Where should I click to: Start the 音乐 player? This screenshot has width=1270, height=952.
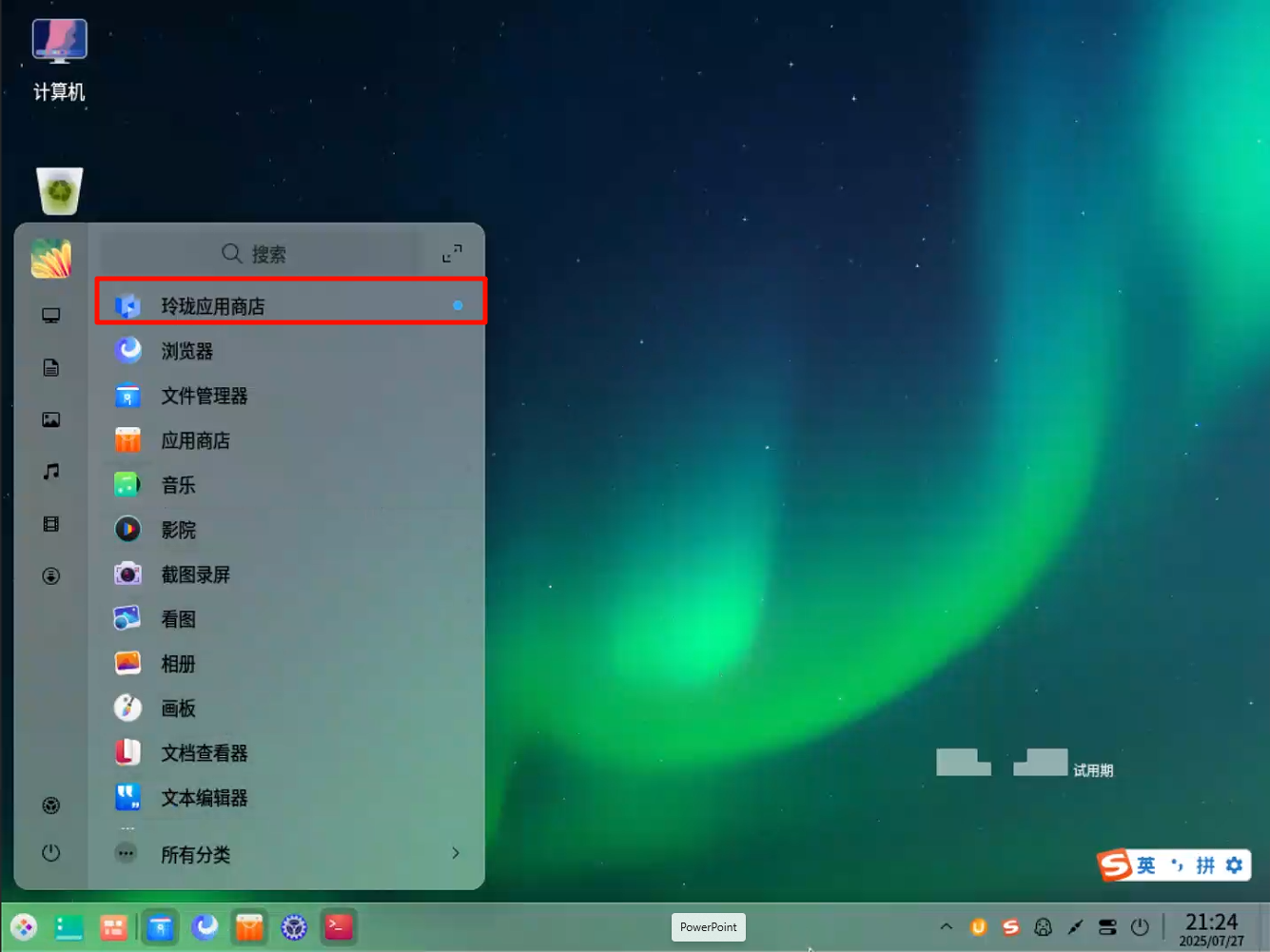point(179,485)
